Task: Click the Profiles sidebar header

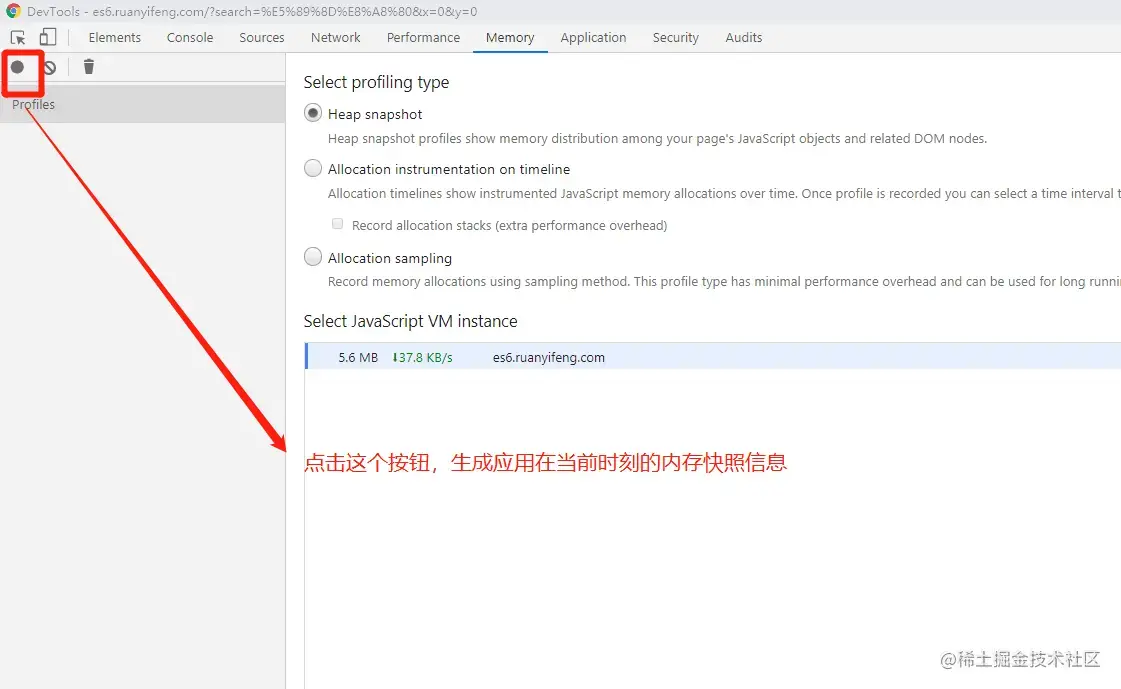Action: pos(142,104)
